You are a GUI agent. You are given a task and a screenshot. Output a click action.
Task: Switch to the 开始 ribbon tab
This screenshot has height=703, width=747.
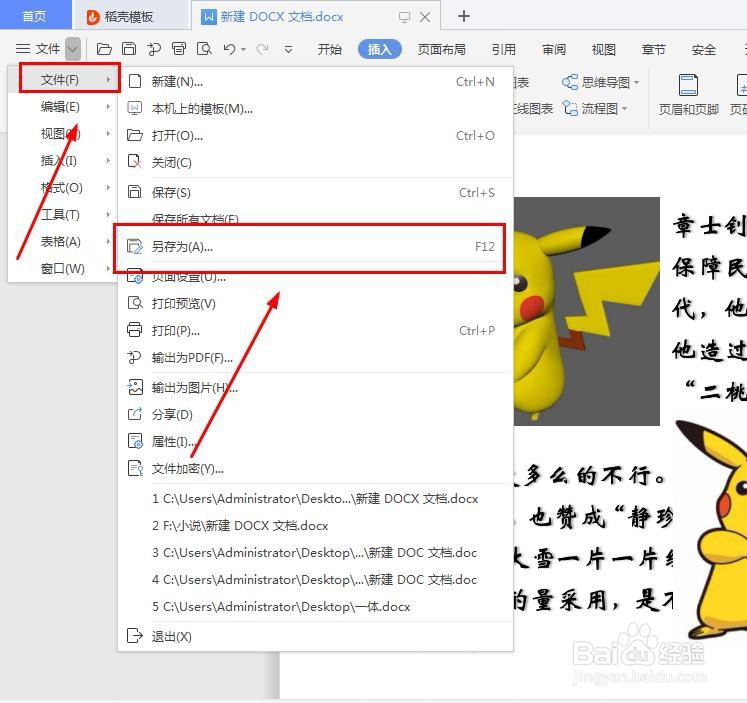[330, 49]
